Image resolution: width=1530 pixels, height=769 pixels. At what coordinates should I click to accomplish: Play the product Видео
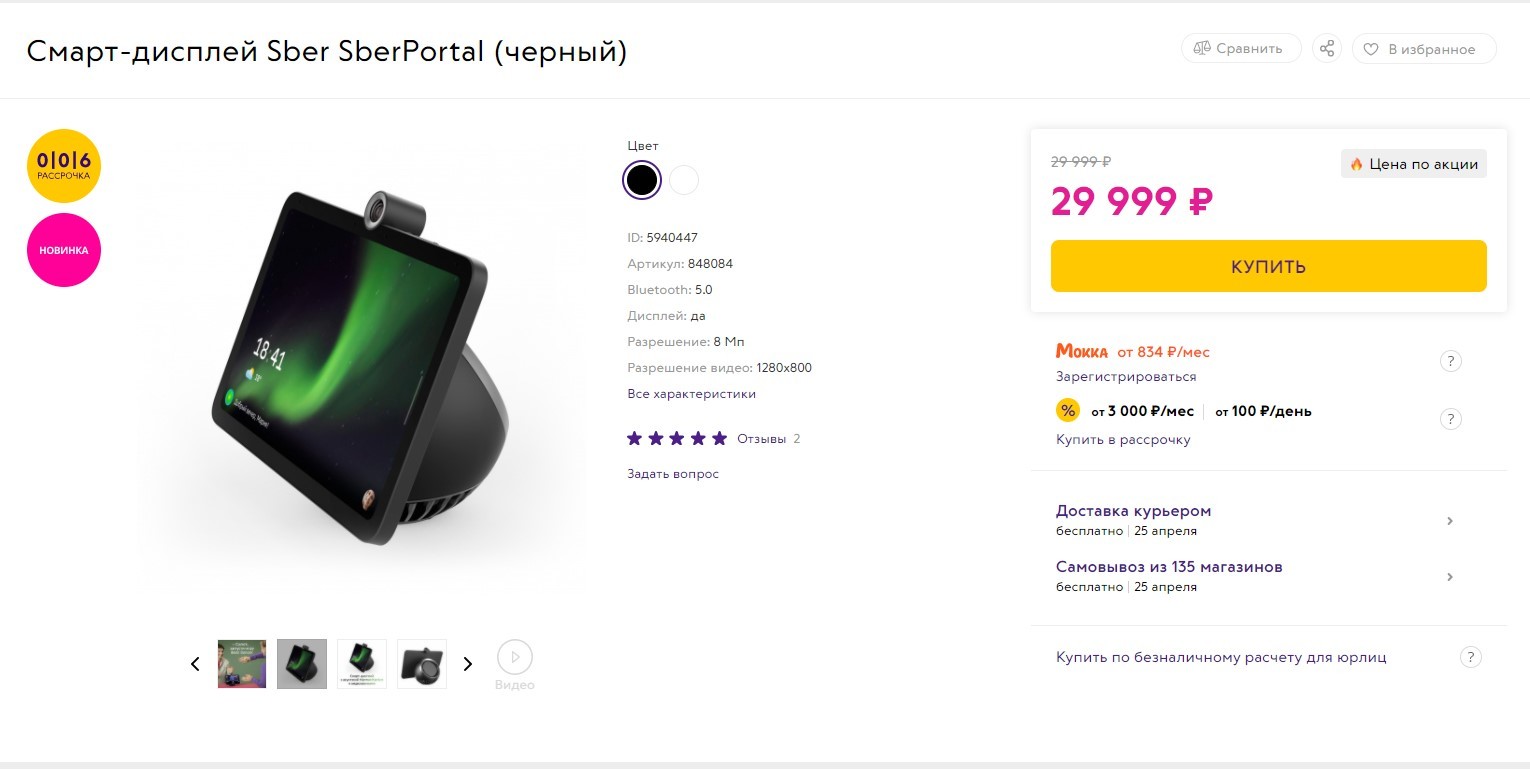coord(515,658)
